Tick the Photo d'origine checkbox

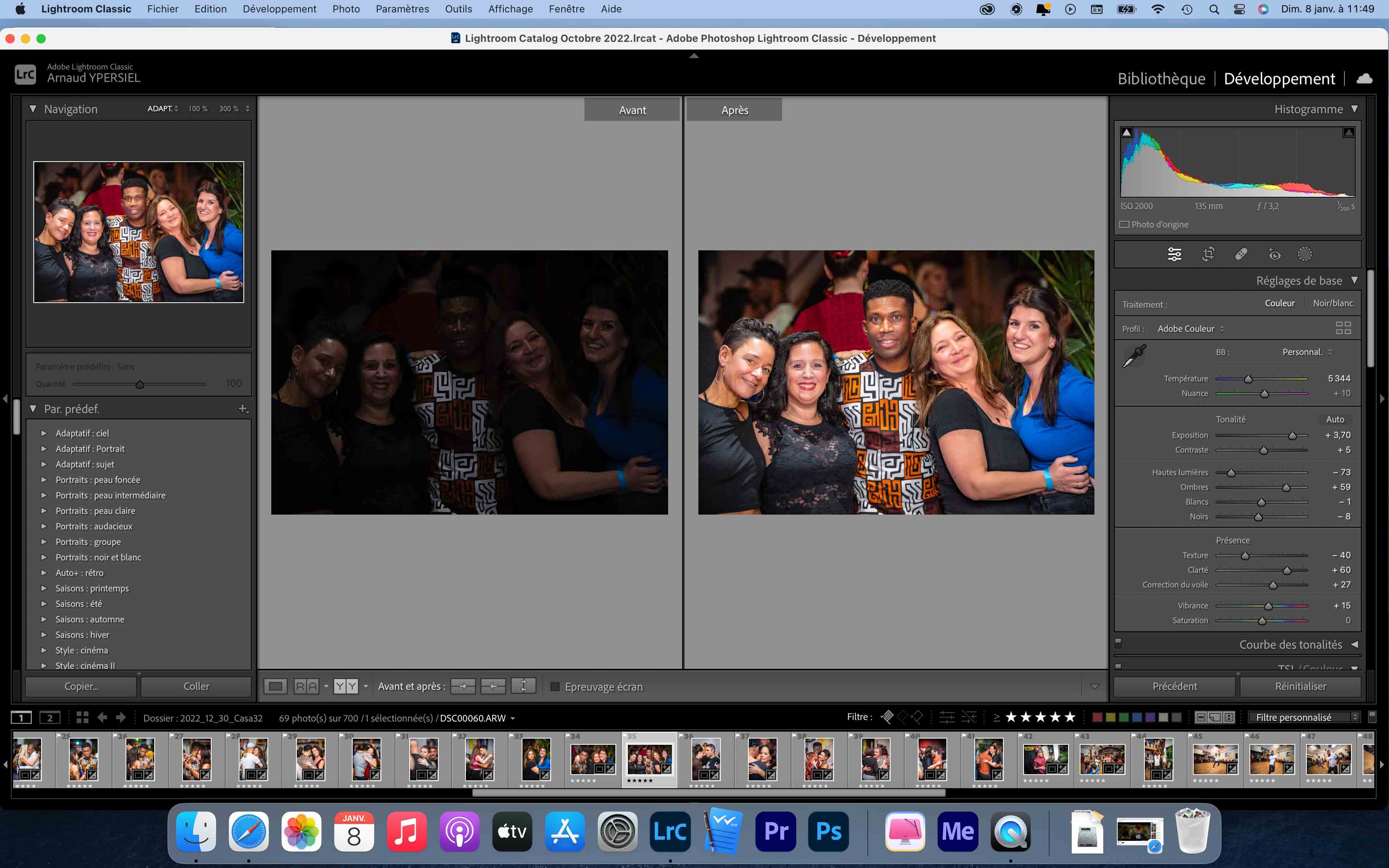1124,224
